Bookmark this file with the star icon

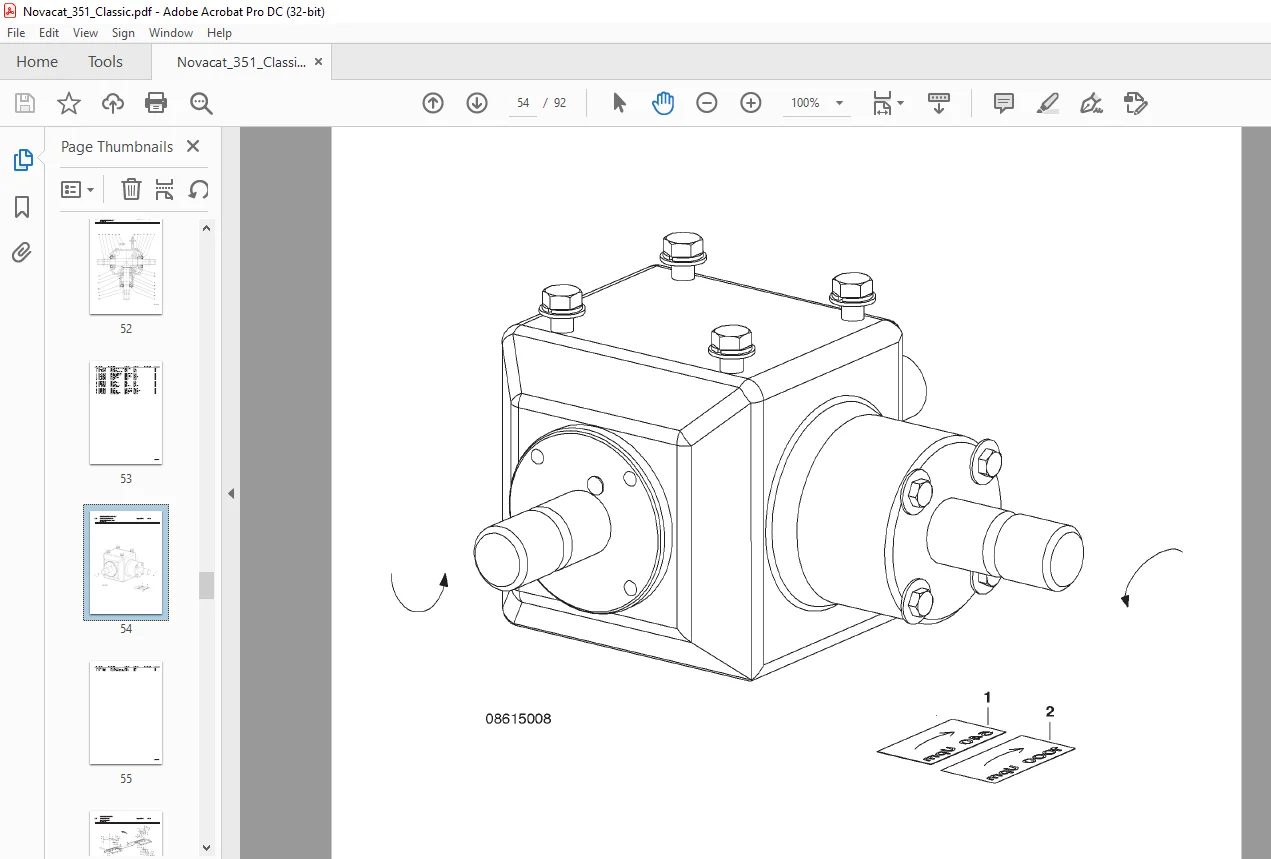pos(68,103)
